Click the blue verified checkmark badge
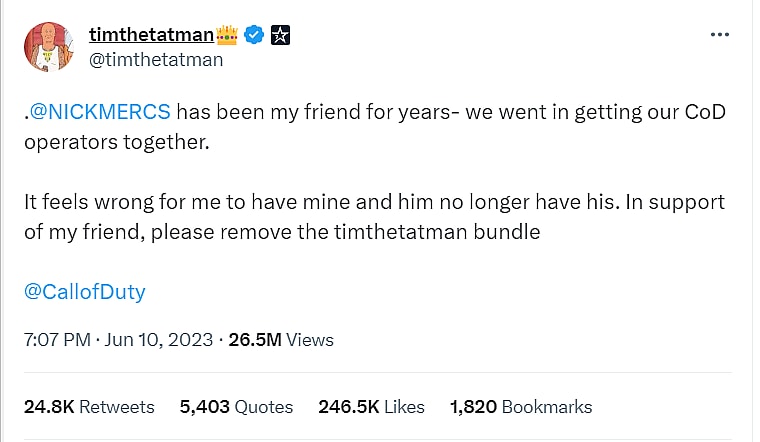 point(255,35)
